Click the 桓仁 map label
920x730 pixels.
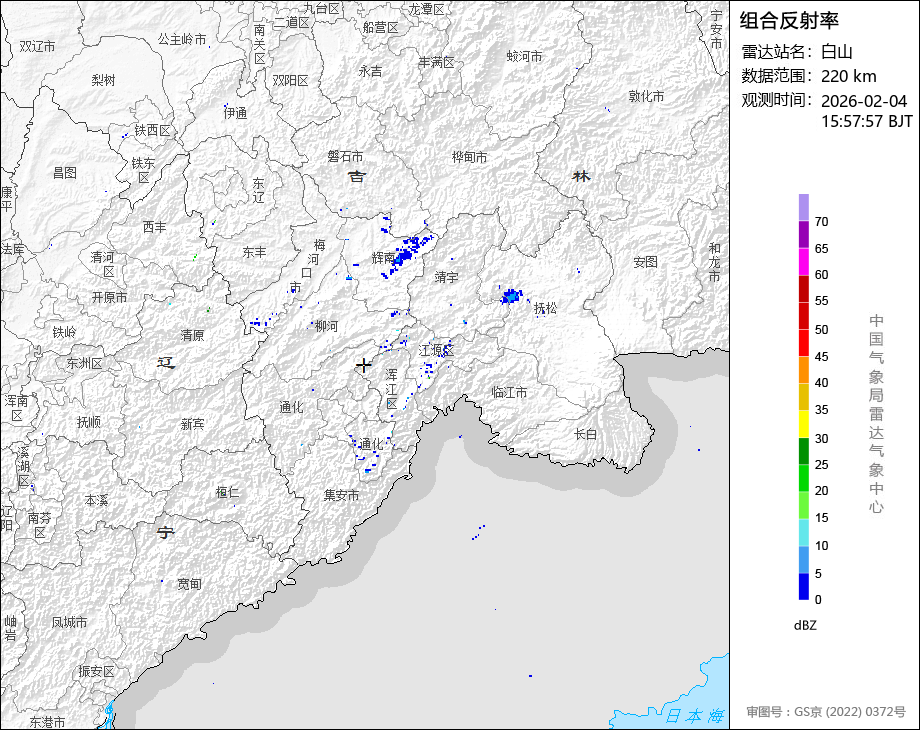(x=228, y=492)
